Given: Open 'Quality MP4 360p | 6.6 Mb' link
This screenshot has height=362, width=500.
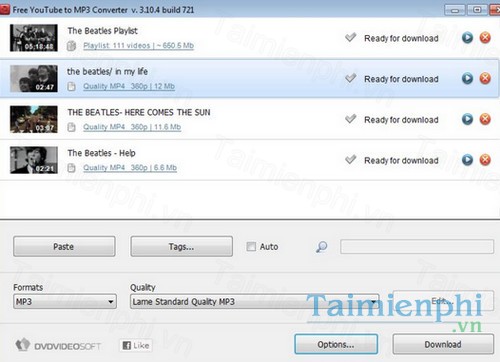Looking at the screenshot, I should tap(130, 167).
